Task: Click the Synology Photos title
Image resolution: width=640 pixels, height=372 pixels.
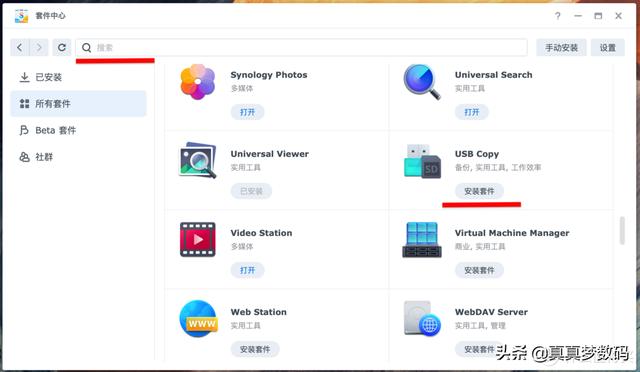Action: coord(269,75)
